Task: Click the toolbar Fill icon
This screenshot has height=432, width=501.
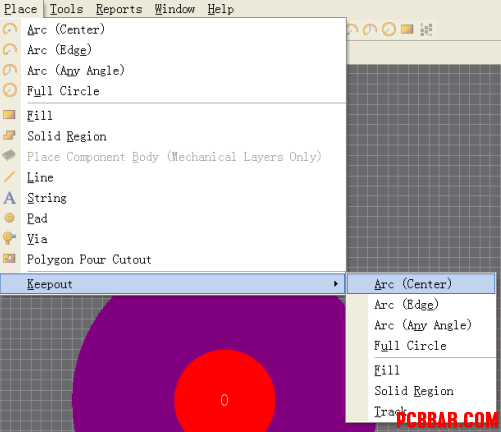Action: coord(407,29)
